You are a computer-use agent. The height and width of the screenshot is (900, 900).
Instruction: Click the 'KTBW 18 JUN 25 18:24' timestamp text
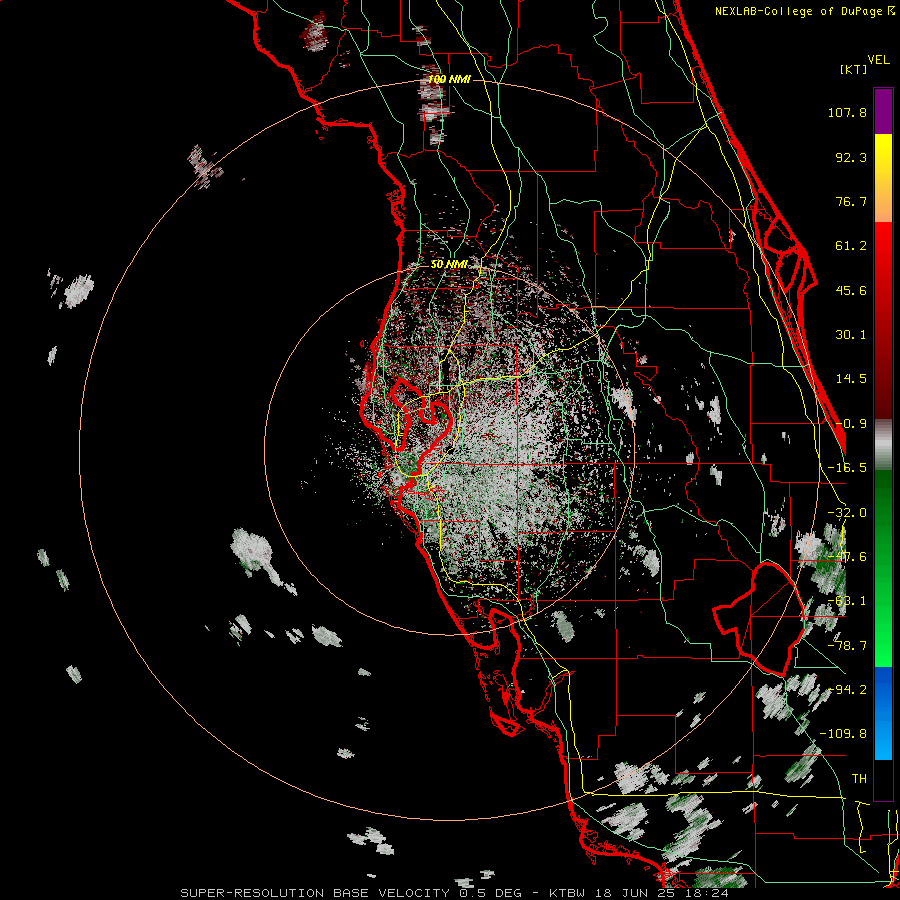tap(639, 893)
